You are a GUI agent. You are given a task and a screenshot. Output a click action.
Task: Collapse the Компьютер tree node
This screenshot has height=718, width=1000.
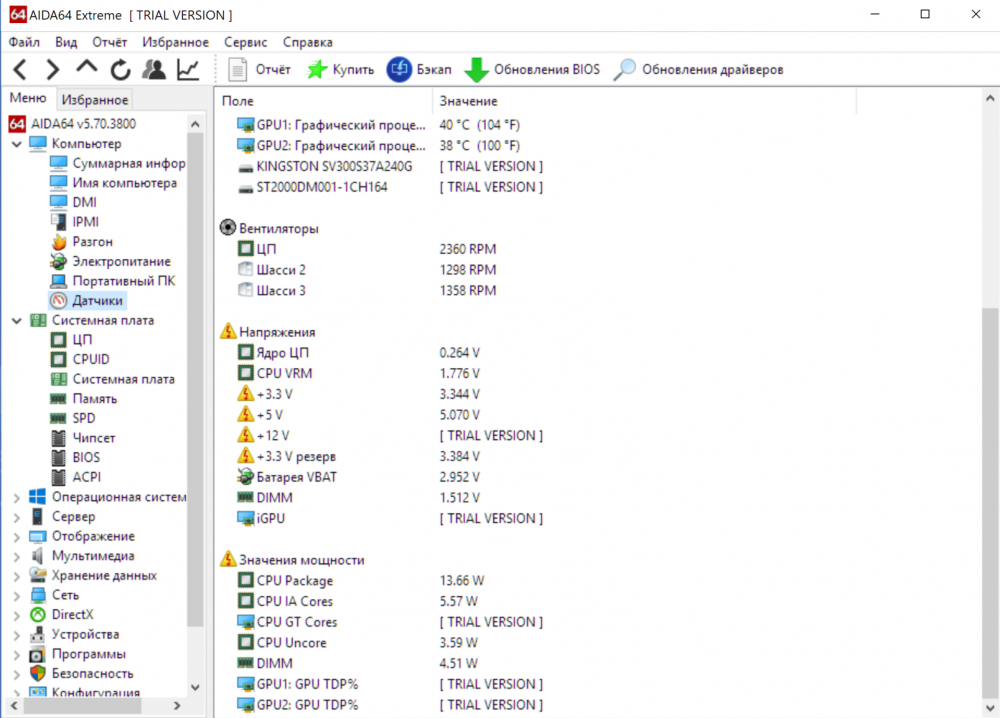(17, 144)
